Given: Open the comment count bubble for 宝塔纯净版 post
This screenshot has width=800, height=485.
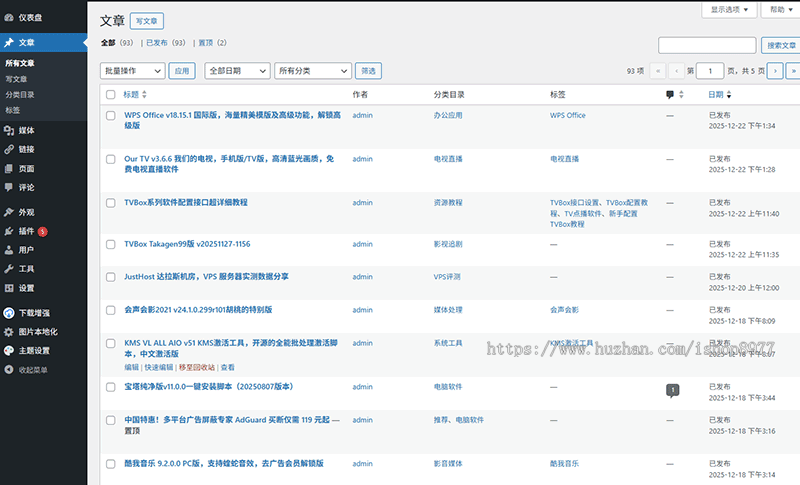Looking at the screenshot, I should point(672,390).
